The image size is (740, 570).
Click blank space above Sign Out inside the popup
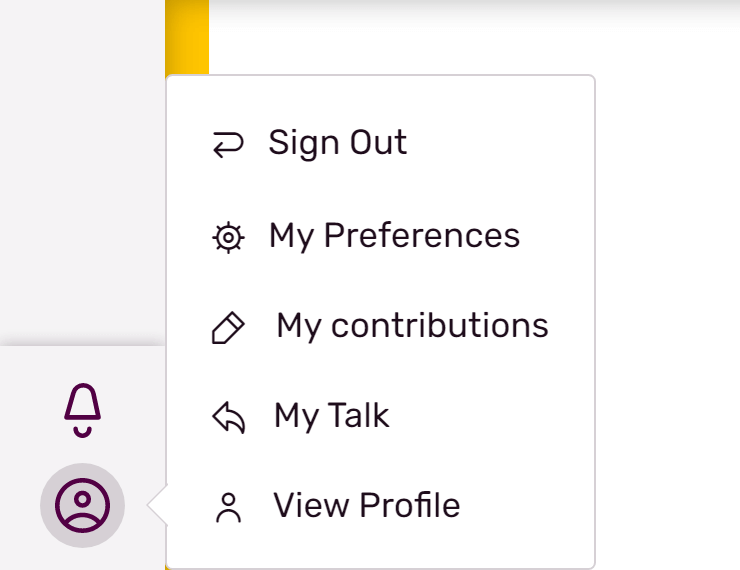pyautogui.click(x=380, y=95)
